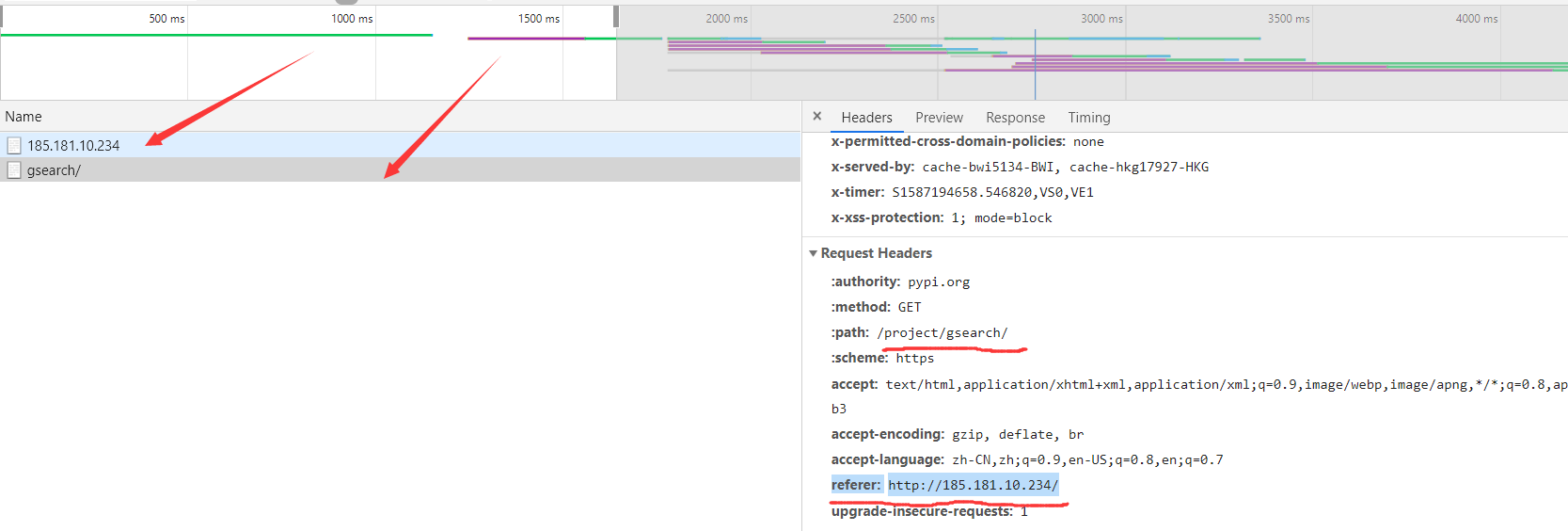Click the :authority value pypi.org

click(x=938, y=282)
